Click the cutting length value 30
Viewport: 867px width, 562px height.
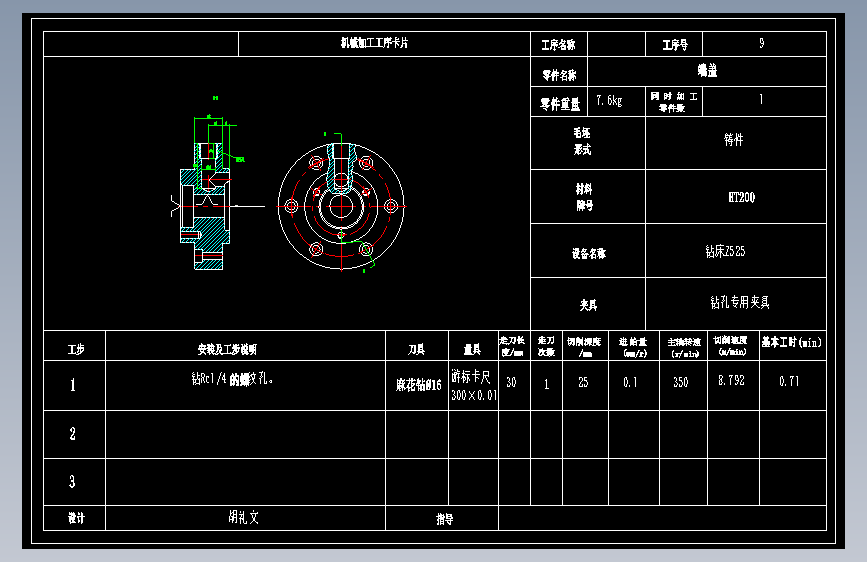click(511, 382)
